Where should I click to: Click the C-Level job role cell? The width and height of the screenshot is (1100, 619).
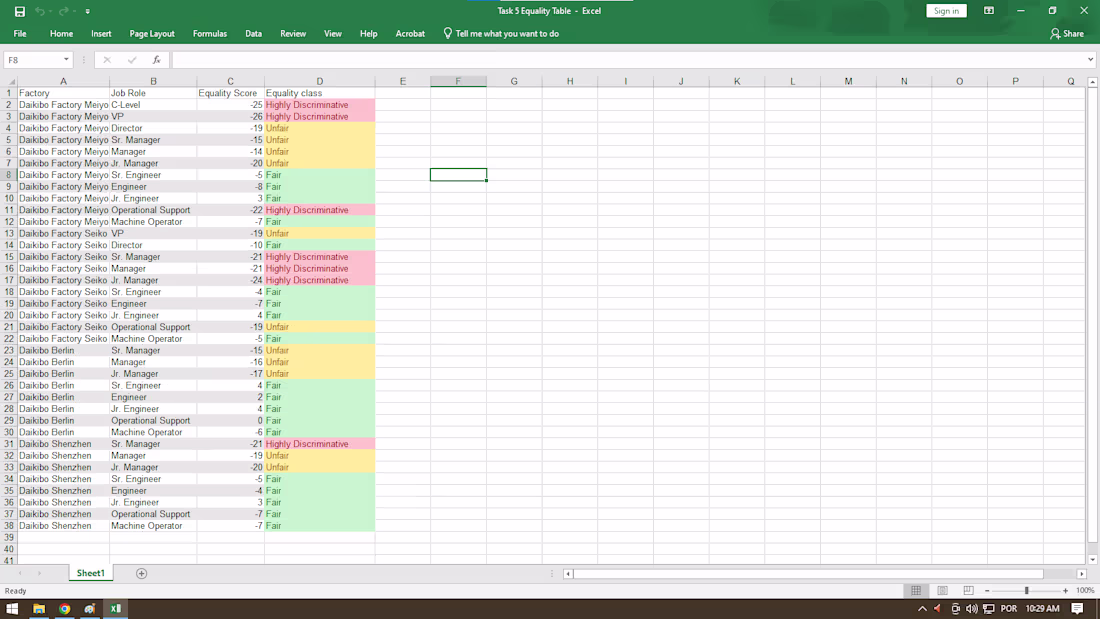click(153, 105)
